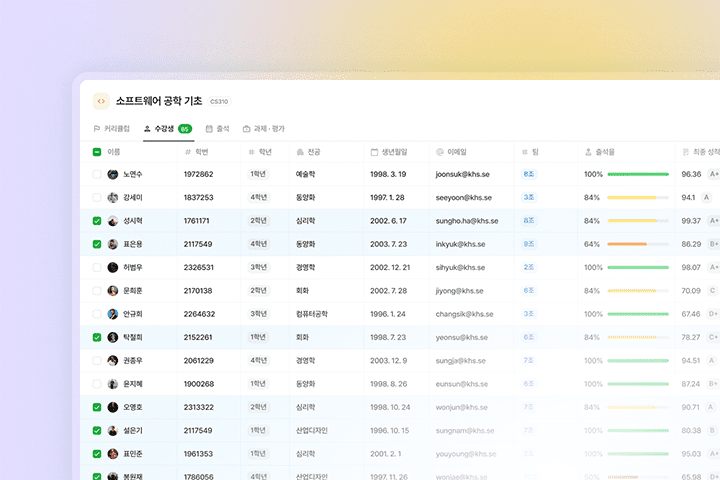Screen dimensions: 720x480
Task: Switch to the 과제·평가 tab
Action: [264, 129]
